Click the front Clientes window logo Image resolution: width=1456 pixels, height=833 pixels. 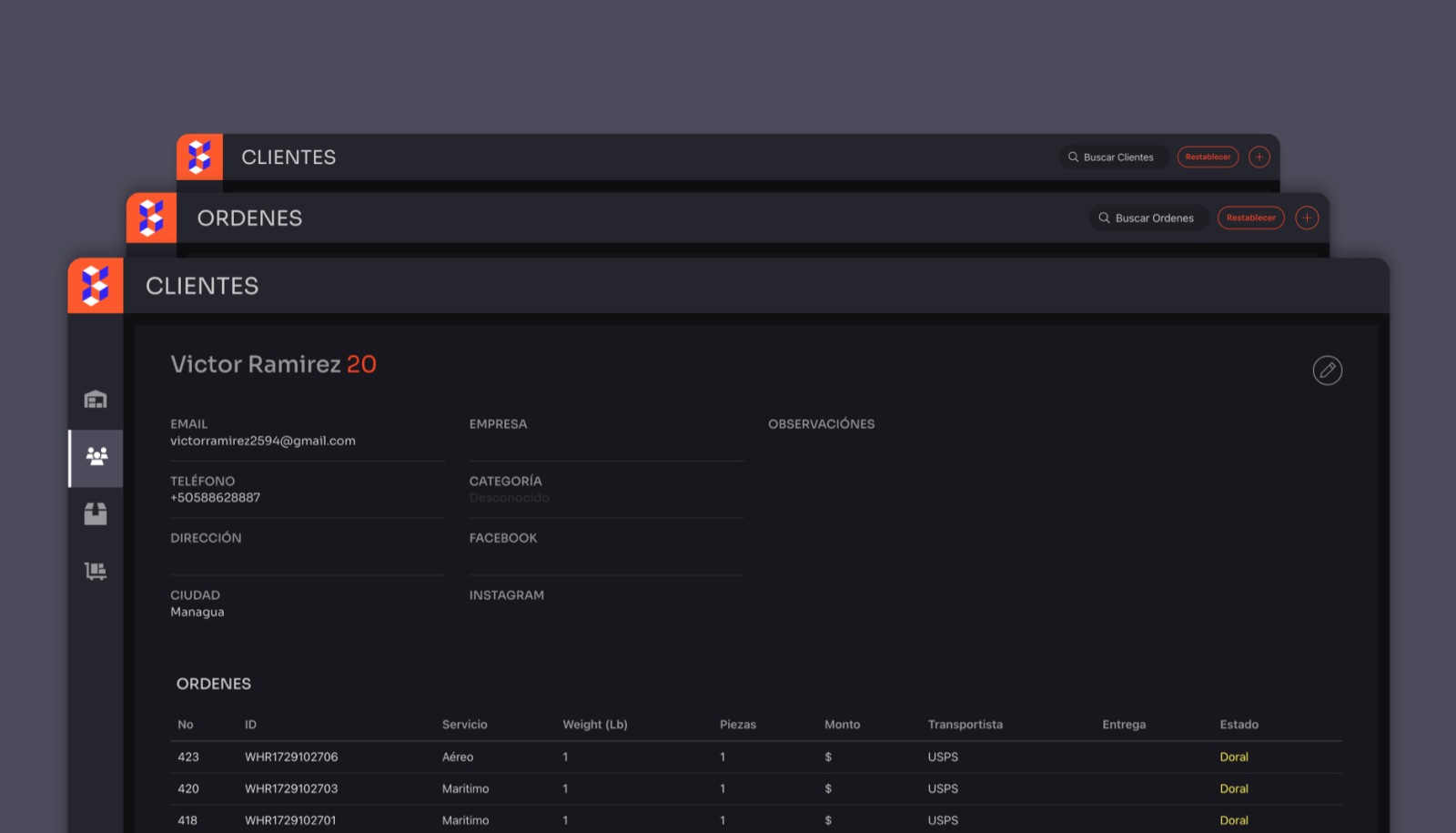(96, 286)
